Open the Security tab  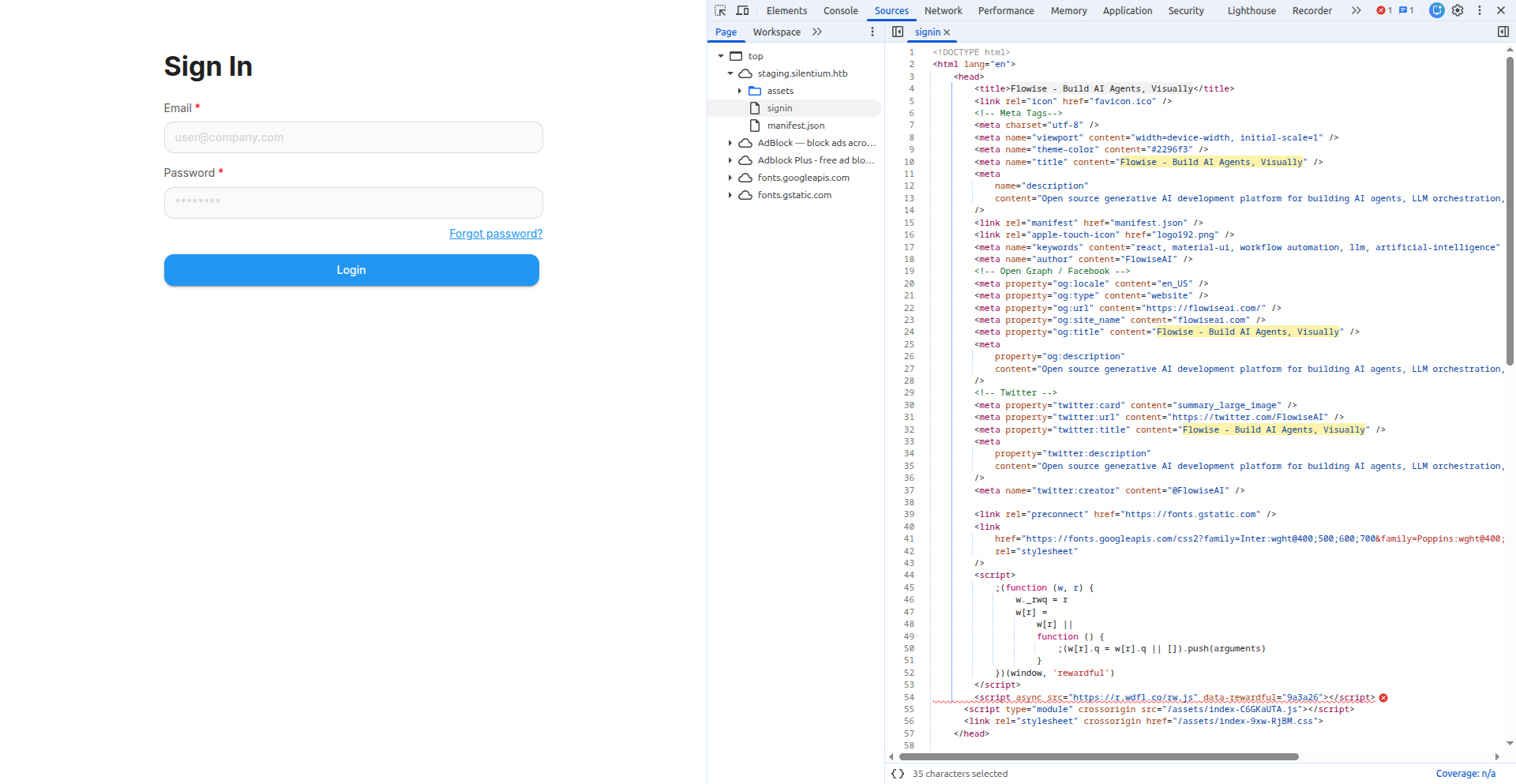coord(1186,10)
